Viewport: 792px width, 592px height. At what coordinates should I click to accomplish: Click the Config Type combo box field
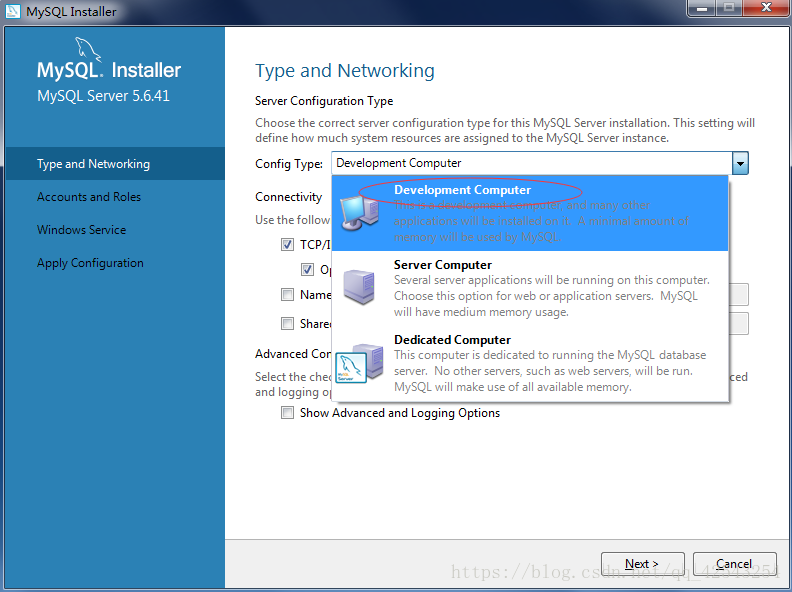[x=539, y=163]
